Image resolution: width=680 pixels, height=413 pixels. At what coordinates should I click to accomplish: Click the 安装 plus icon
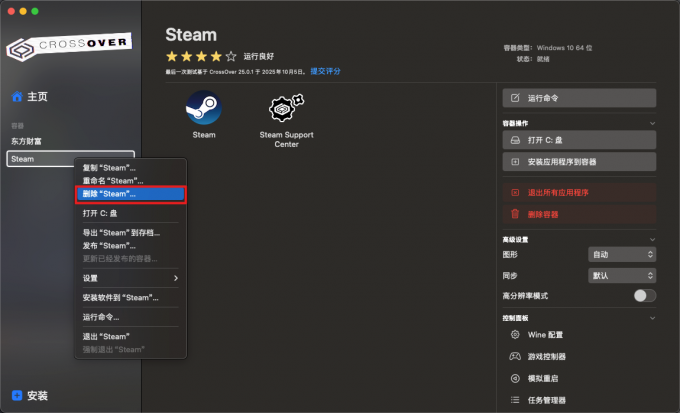click(17, 395)
